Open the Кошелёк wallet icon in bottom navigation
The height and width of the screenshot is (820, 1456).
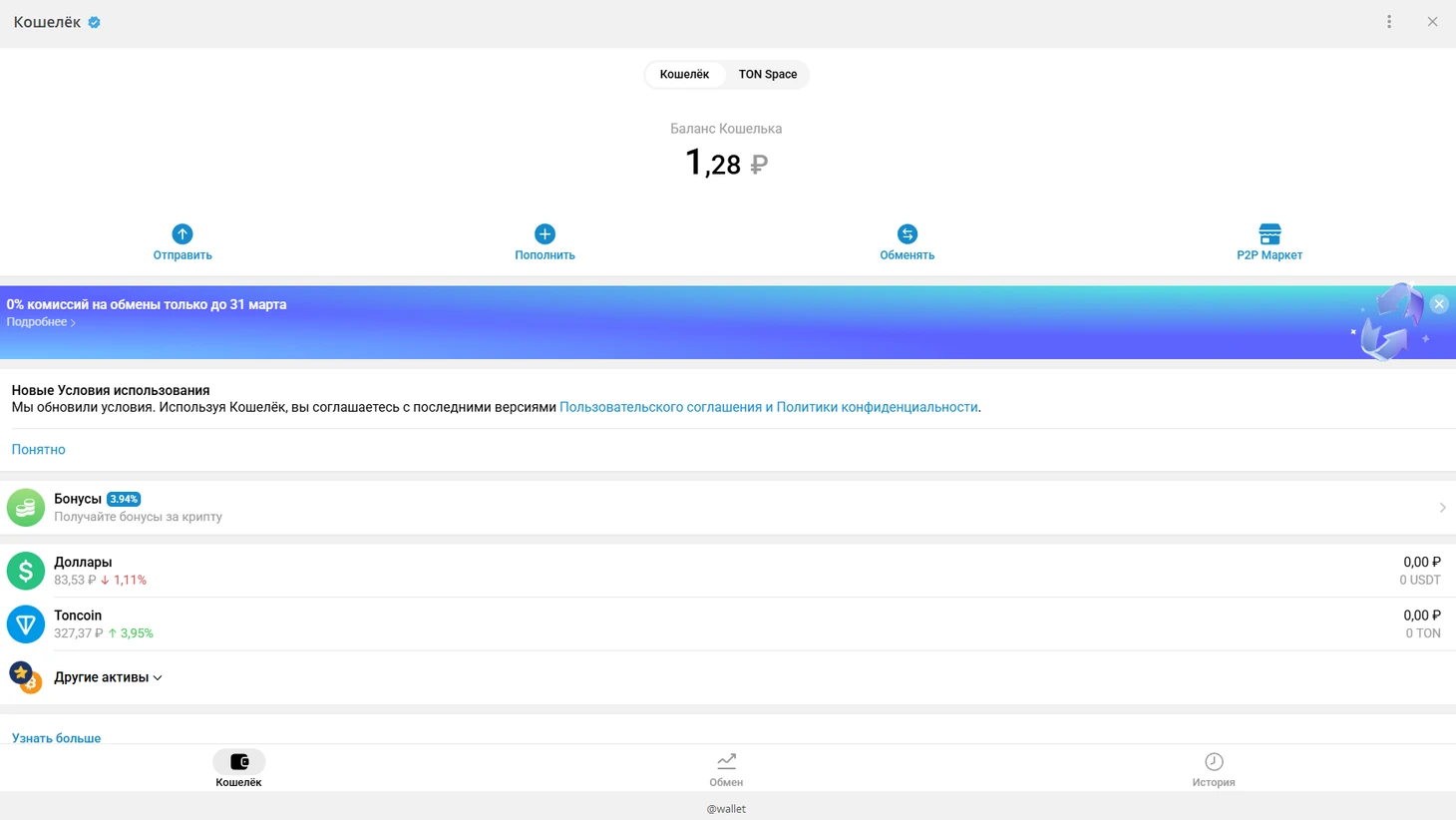(239, 762)
